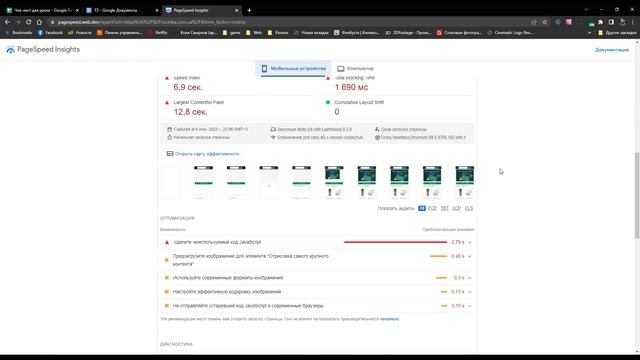640x360 pixels.
Task: Click the red triangle beside Largest Contentful Paint
Action: [167, 102]
